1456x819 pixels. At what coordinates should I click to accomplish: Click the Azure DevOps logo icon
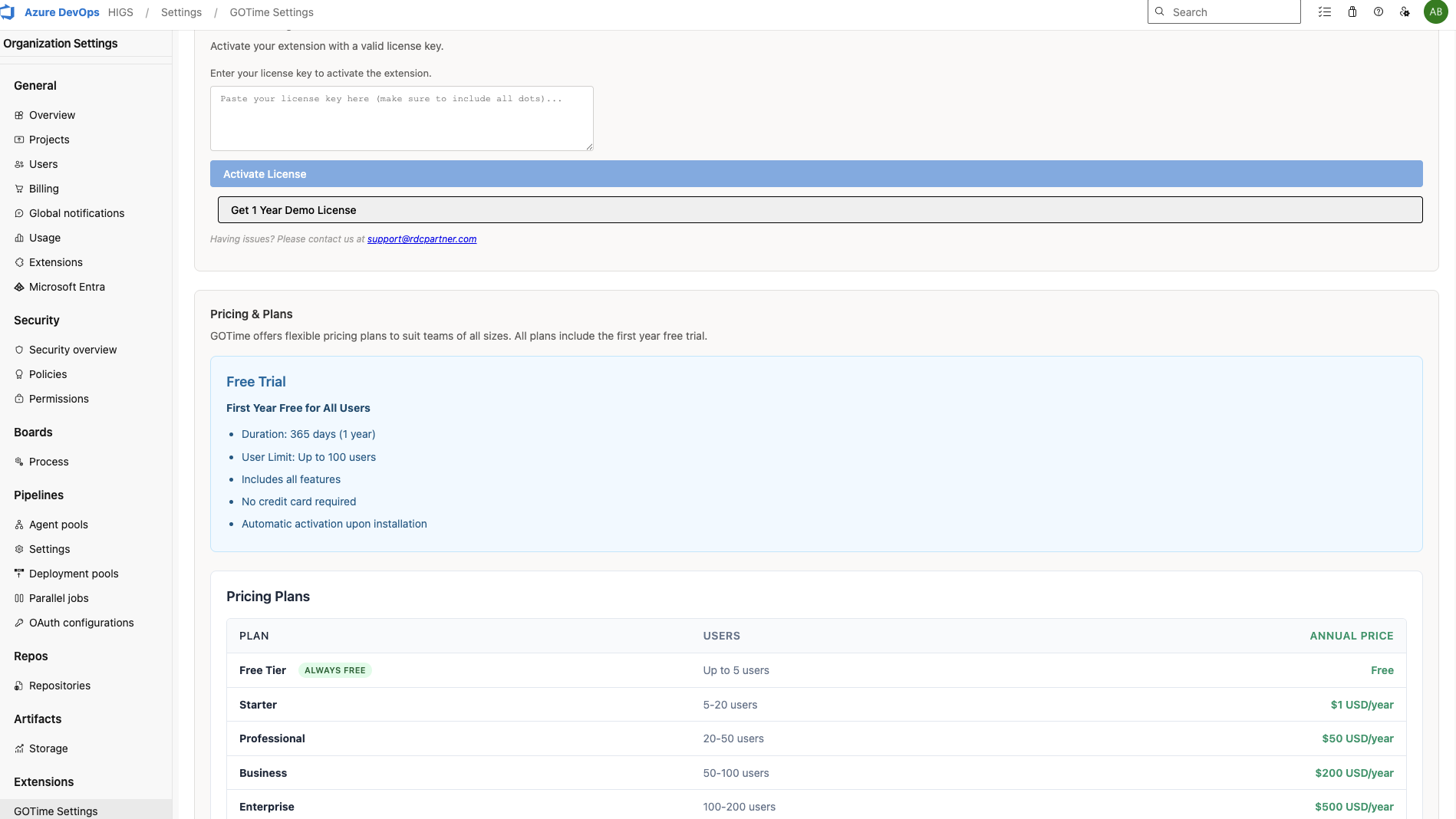[8, 12]
